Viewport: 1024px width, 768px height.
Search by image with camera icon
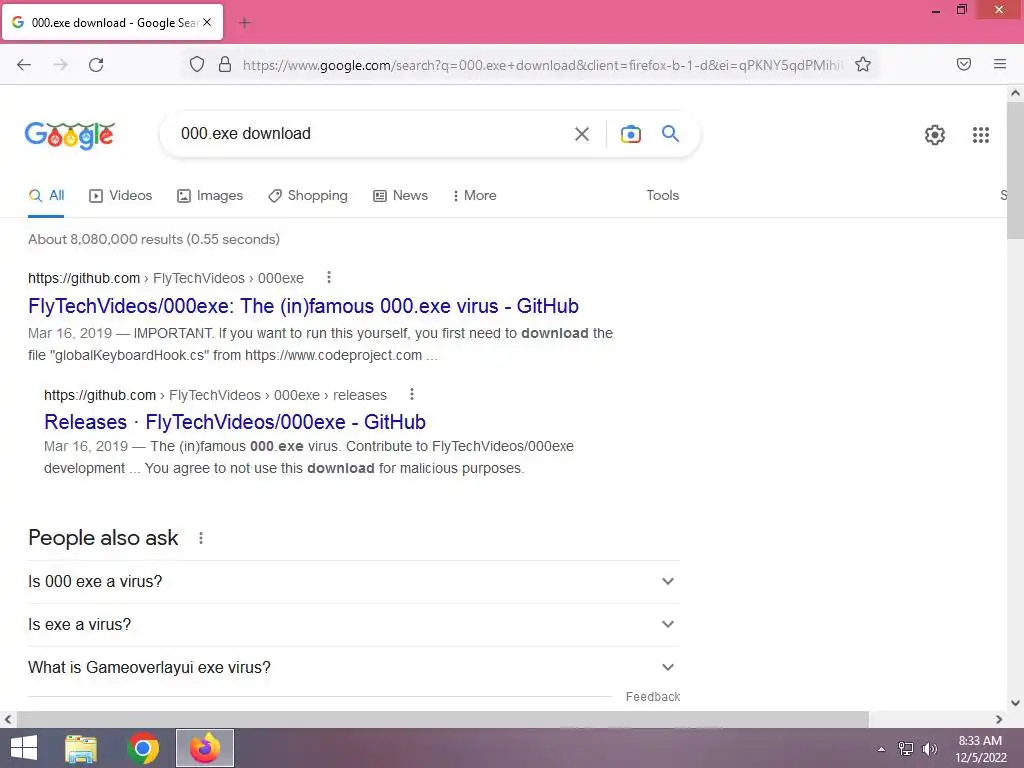pos(630,134)
